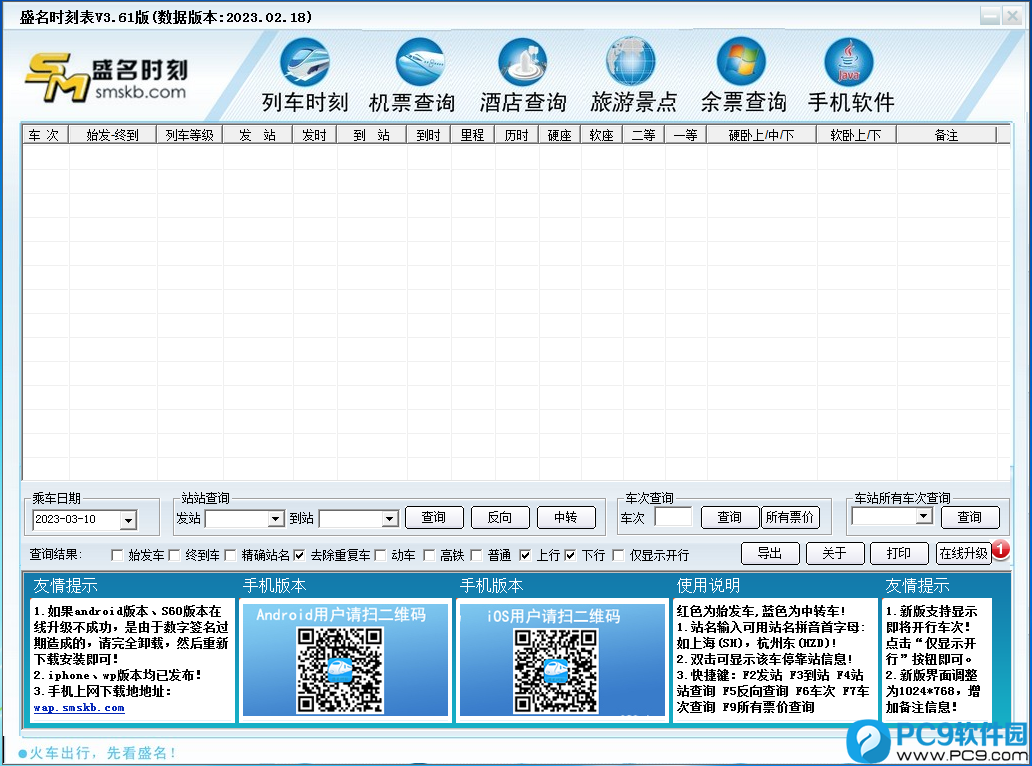Open the wap.smskb.com link
Viewport: 1032px width, 766px height.
point(79,708)
